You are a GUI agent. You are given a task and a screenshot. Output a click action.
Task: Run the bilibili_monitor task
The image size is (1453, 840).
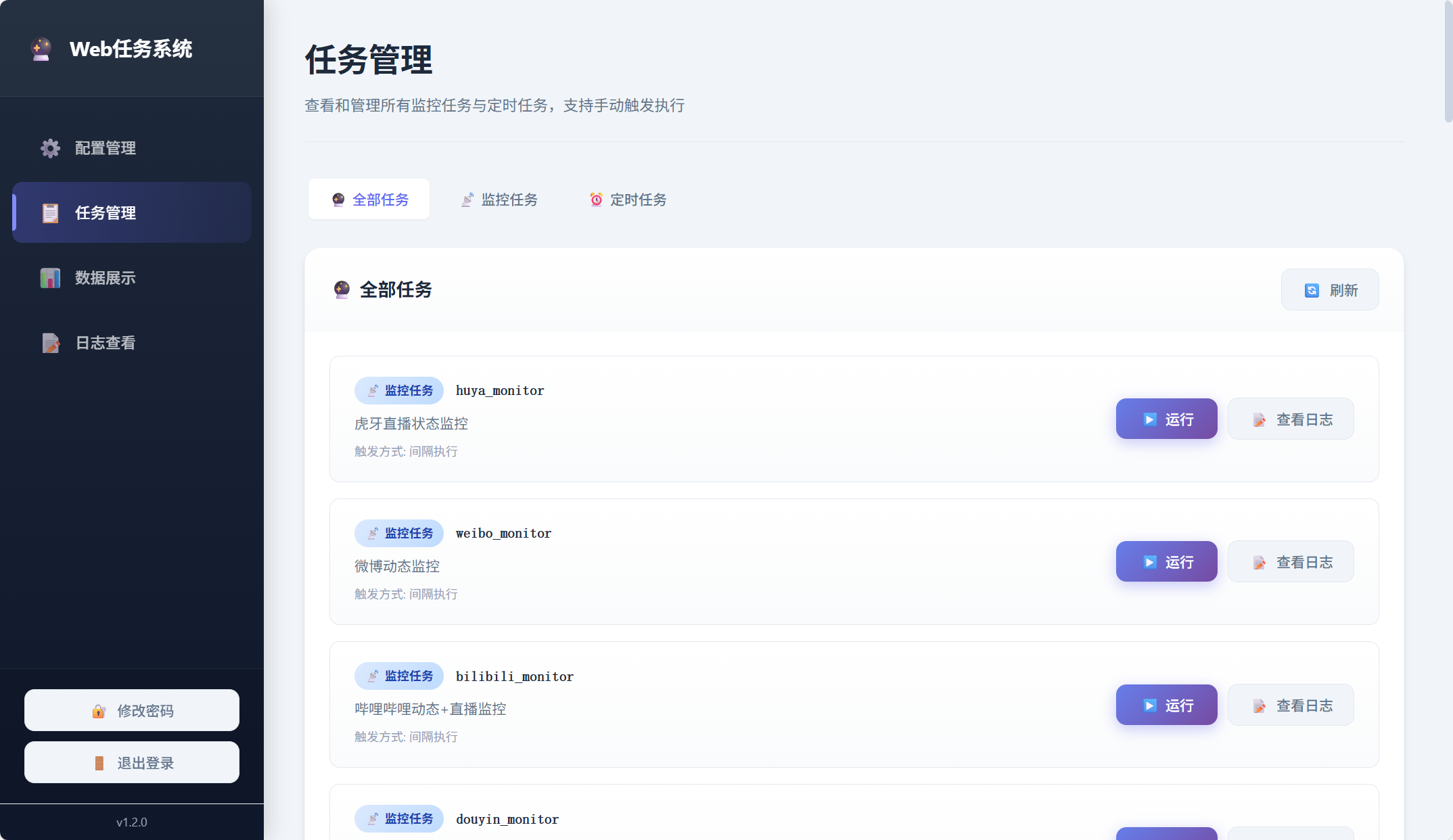(x=1166, y=705)
